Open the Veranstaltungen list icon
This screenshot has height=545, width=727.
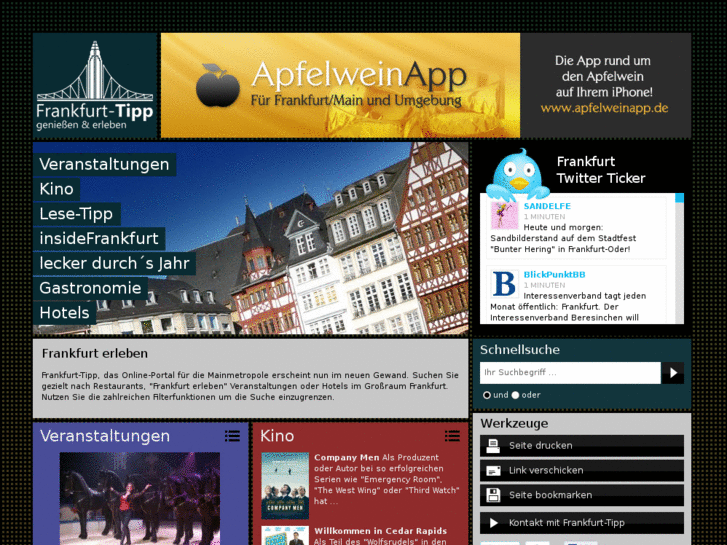232,436
